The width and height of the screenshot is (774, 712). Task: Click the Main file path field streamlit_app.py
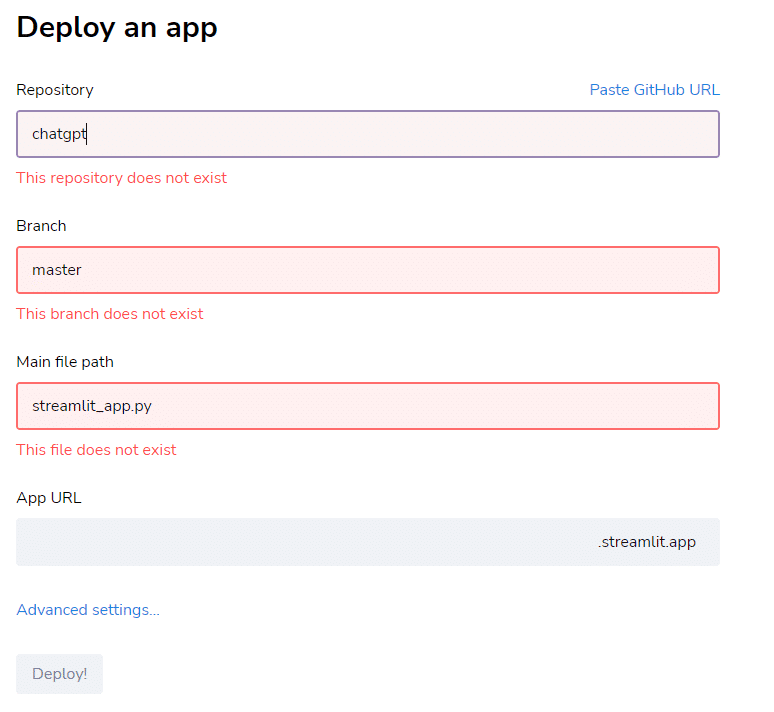point(368,406)
